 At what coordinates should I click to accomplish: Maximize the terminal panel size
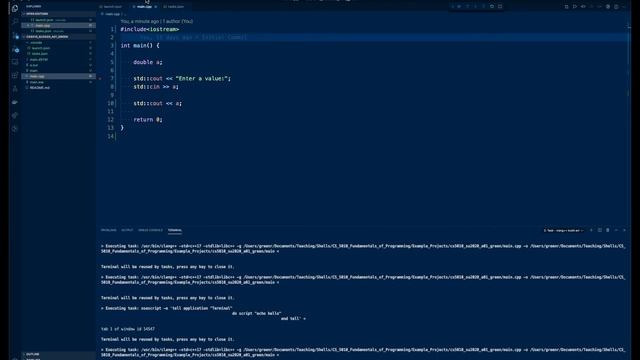tap(616, 230)
